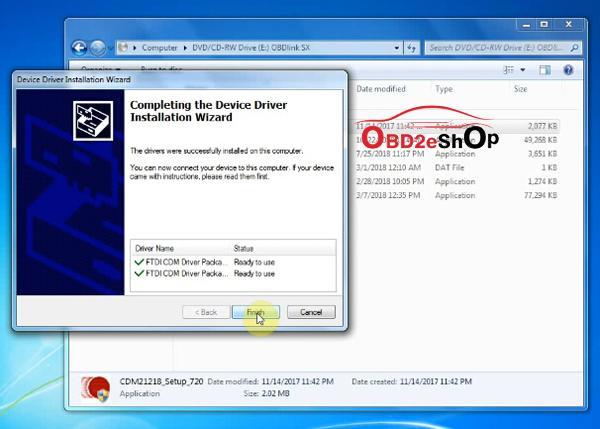Click the driver wizard device icon

tap(93, 121)
